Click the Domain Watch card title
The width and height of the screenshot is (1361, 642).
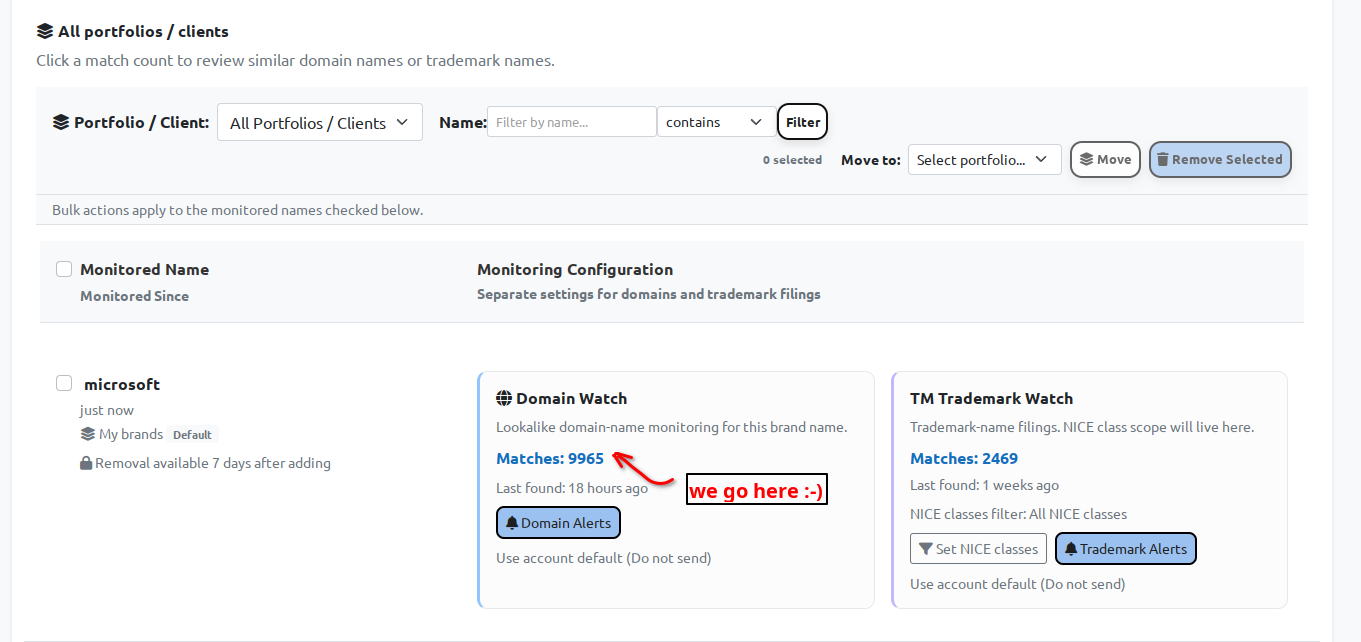[x=571, y=398]
